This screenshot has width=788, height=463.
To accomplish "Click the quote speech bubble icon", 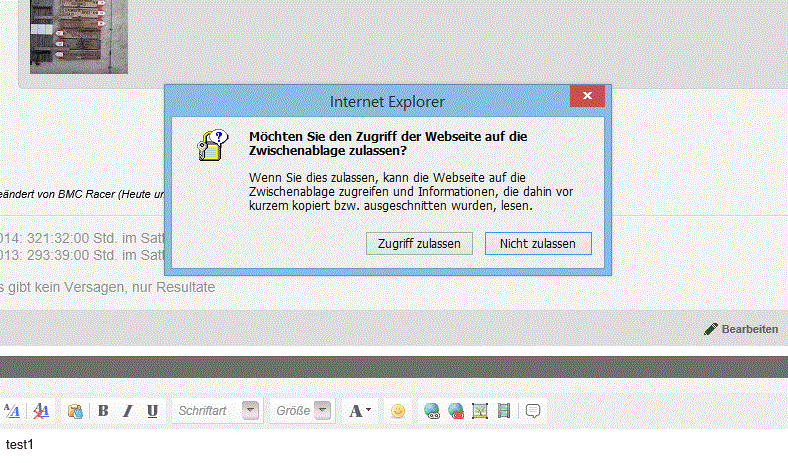I will click(x=533, y=411).
